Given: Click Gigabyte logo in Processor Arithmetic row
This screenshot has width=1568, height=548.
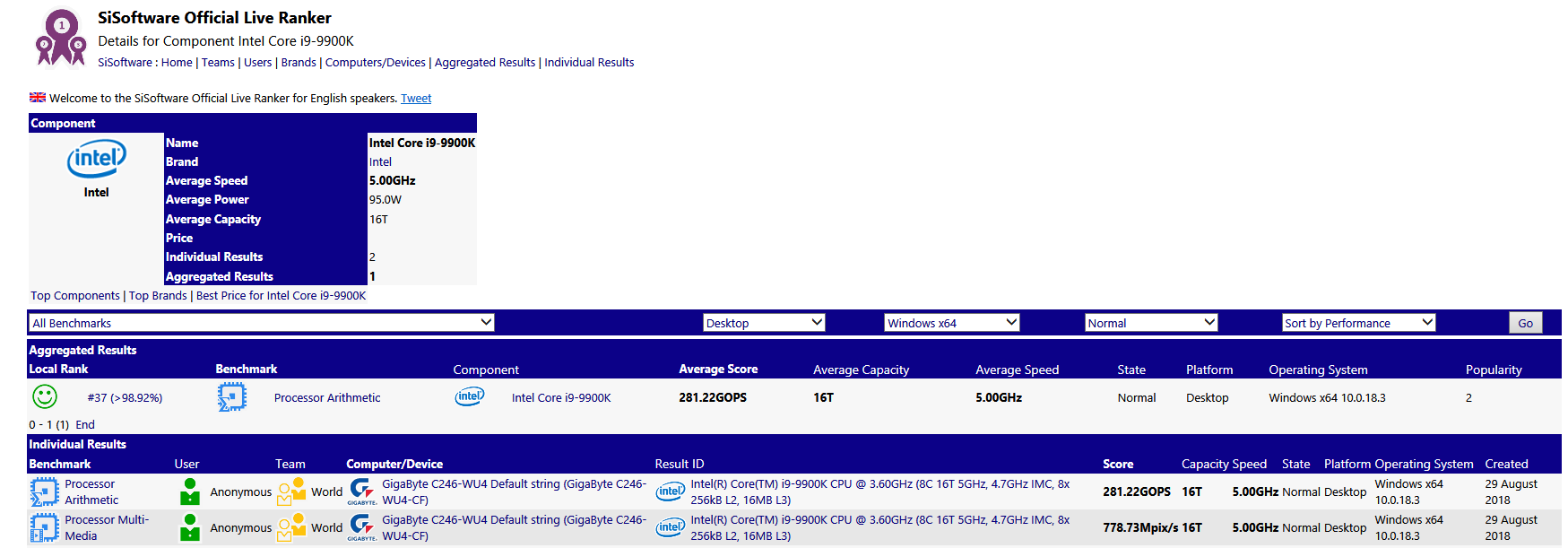Looking at the screenshot, I should [x=362, y=491].
